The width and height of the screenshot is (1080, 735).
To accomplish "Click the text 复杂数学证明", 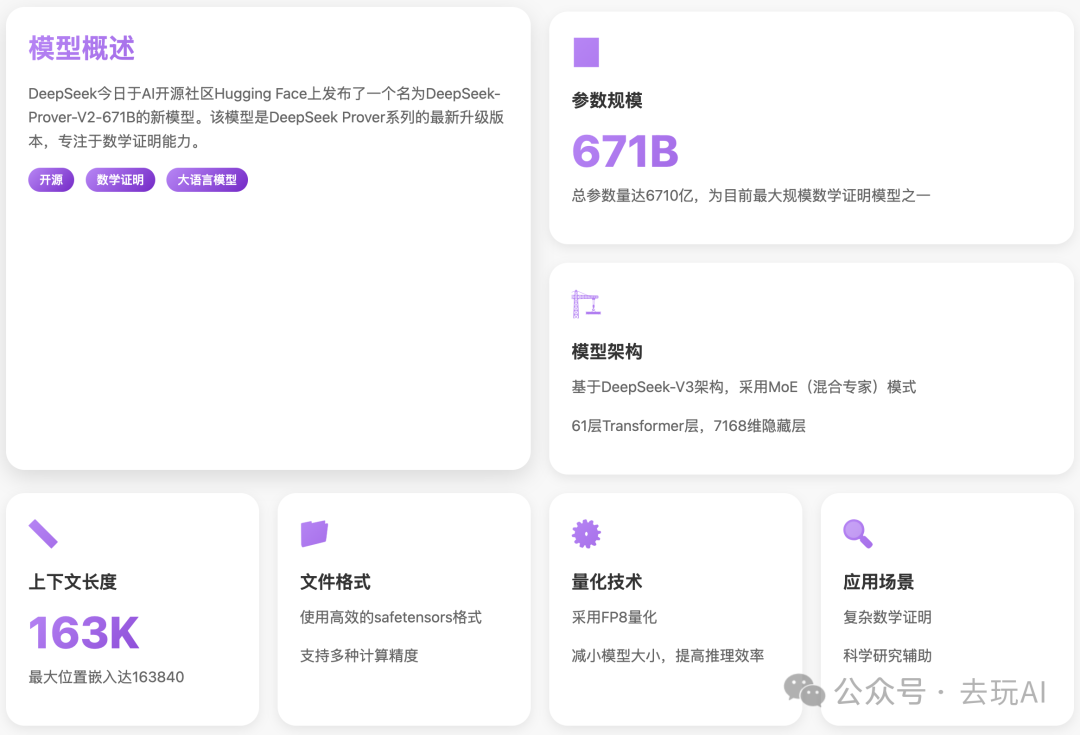I will coord(887,617).
